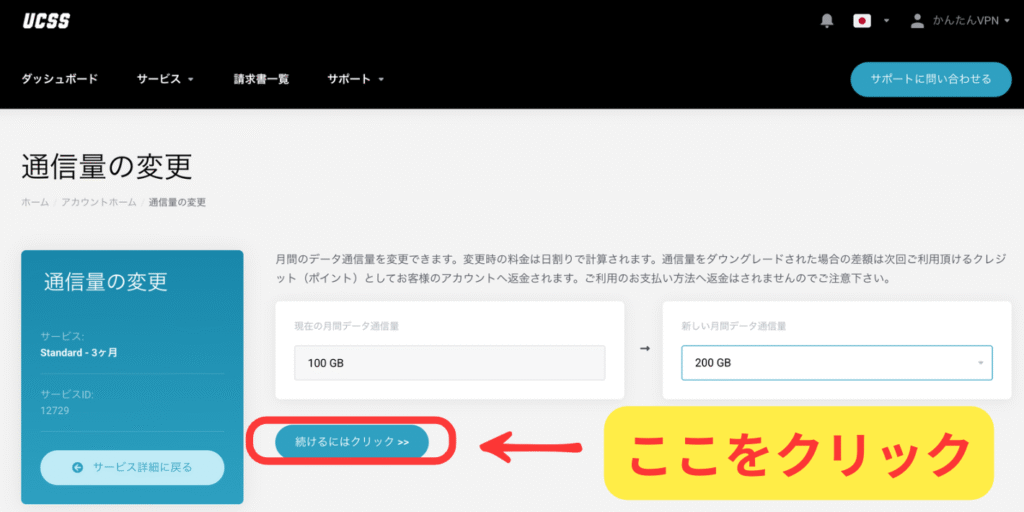Click the Japanese flag language icon
Image resolution: width=1024 pixels, height=512 pixels.
(x=861, y=21)
